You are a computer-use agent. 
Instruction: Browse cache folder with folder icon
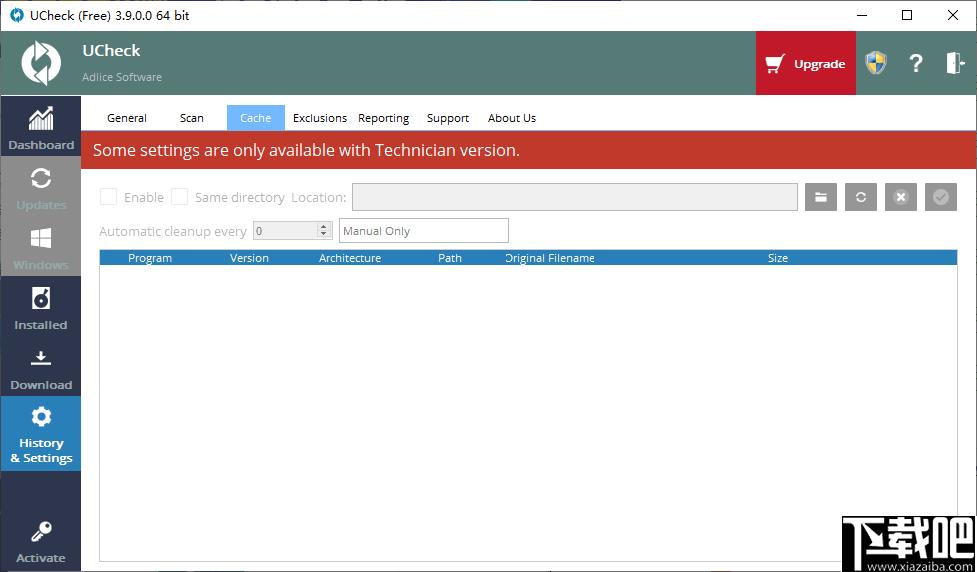point(821,197)
